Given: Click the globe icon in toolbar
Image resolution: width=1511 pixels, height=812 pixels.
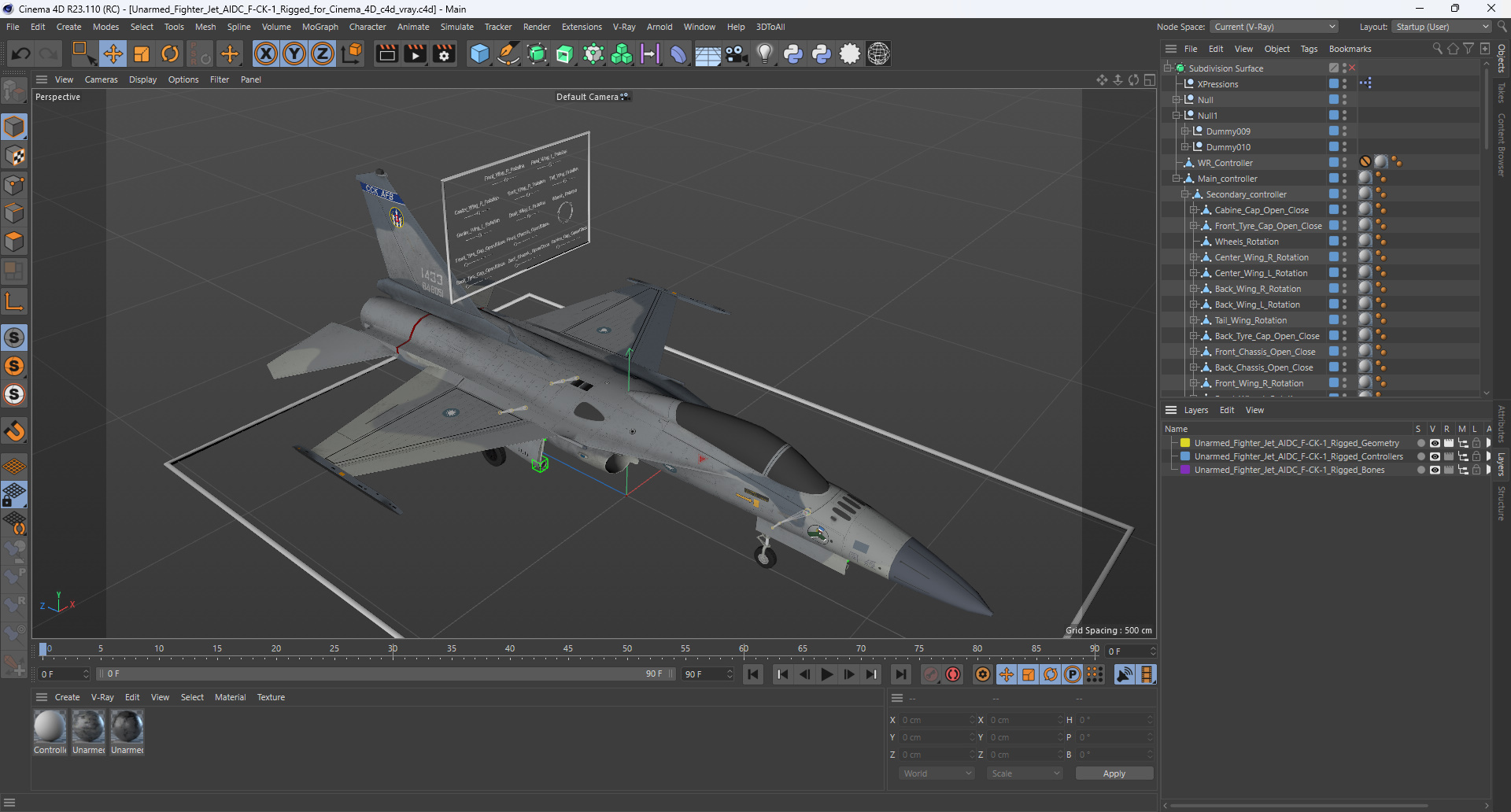Looking at the screenshot, I should (878, 54).
